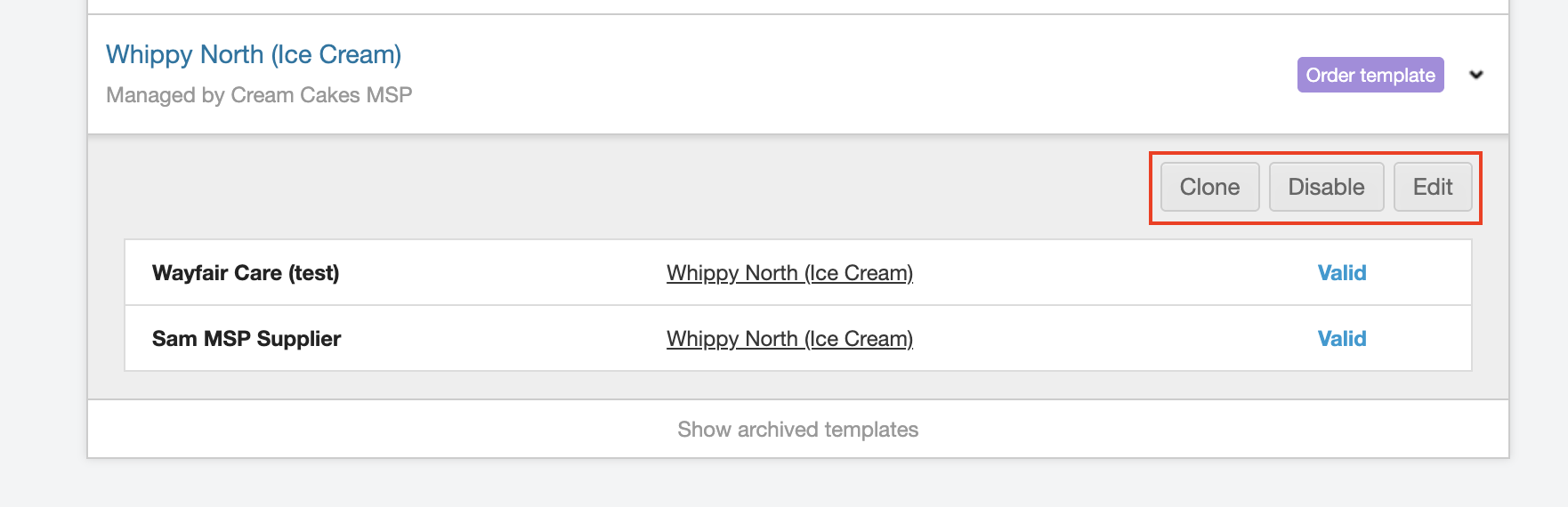This screenshot has height=507, width=1568.
Task: Click empty gray space left of Clone
Action: click(x=623, y=187)
